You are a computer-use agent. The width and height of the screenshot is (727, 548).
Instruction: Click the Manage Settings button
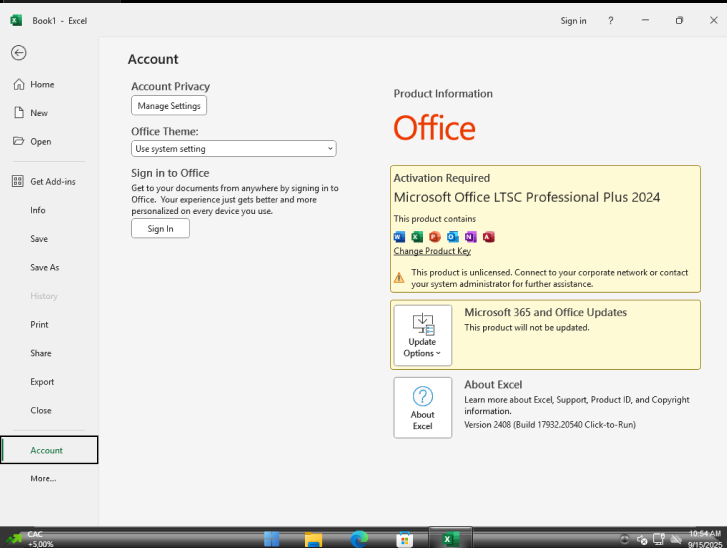[x=169, y=106]
